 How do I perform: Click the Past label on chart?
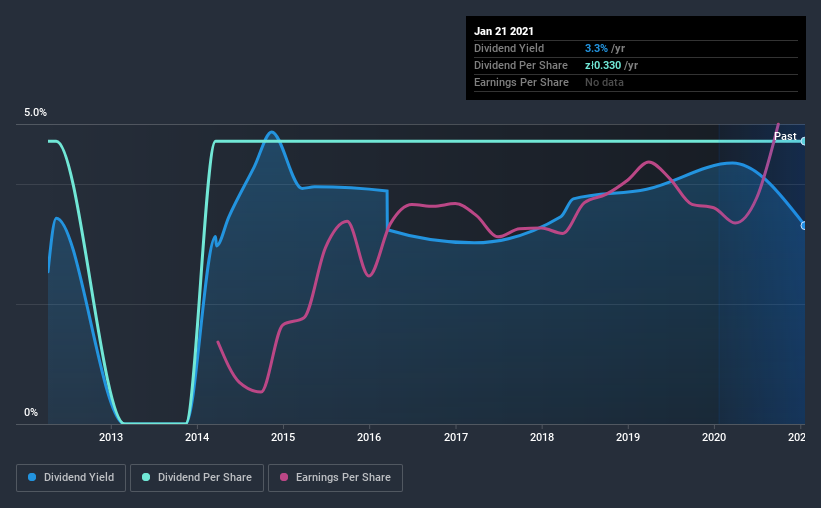[x=785, y=136]
